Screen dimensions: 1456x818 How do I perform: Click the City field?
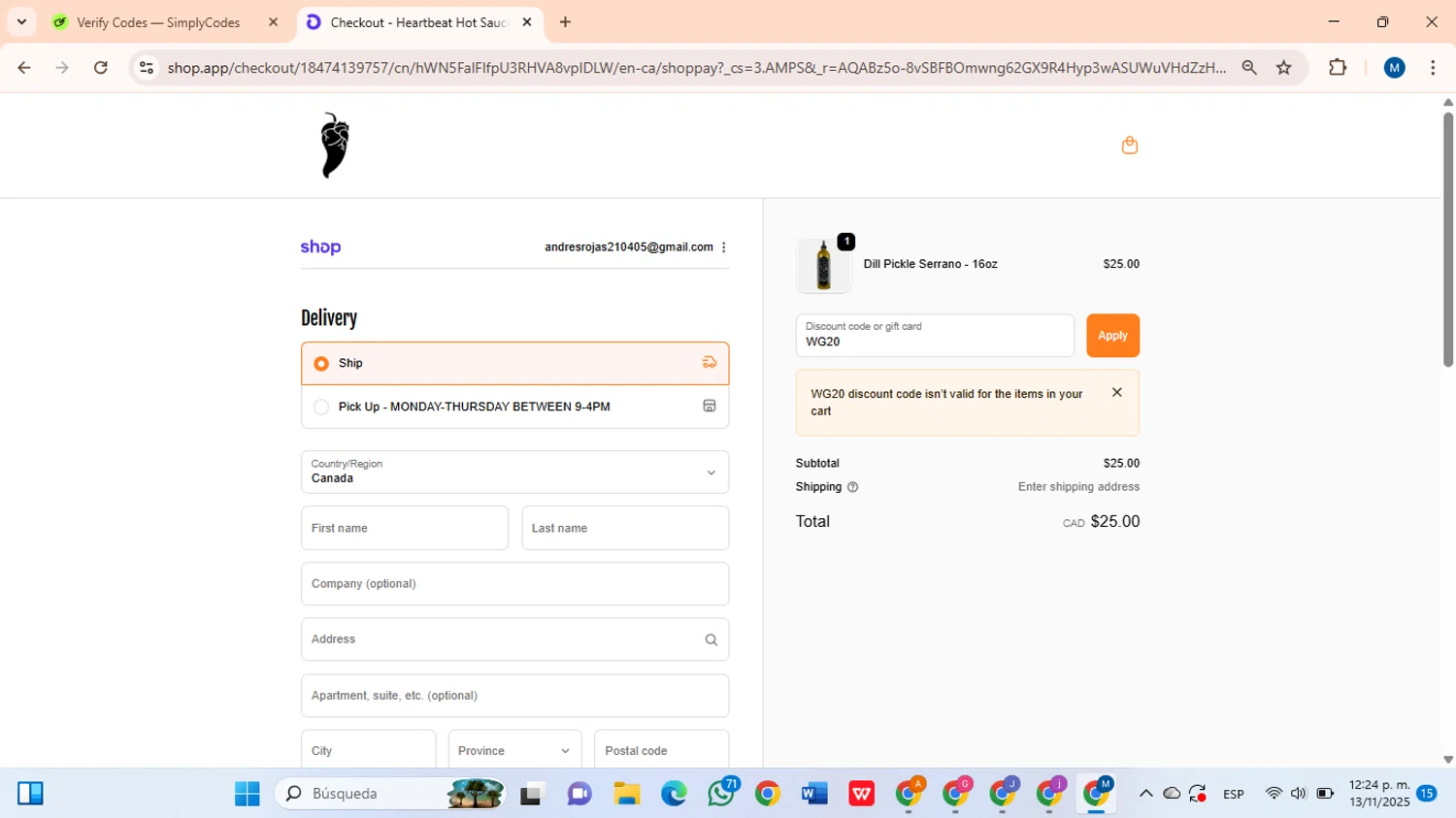click(x=368, y=750)
